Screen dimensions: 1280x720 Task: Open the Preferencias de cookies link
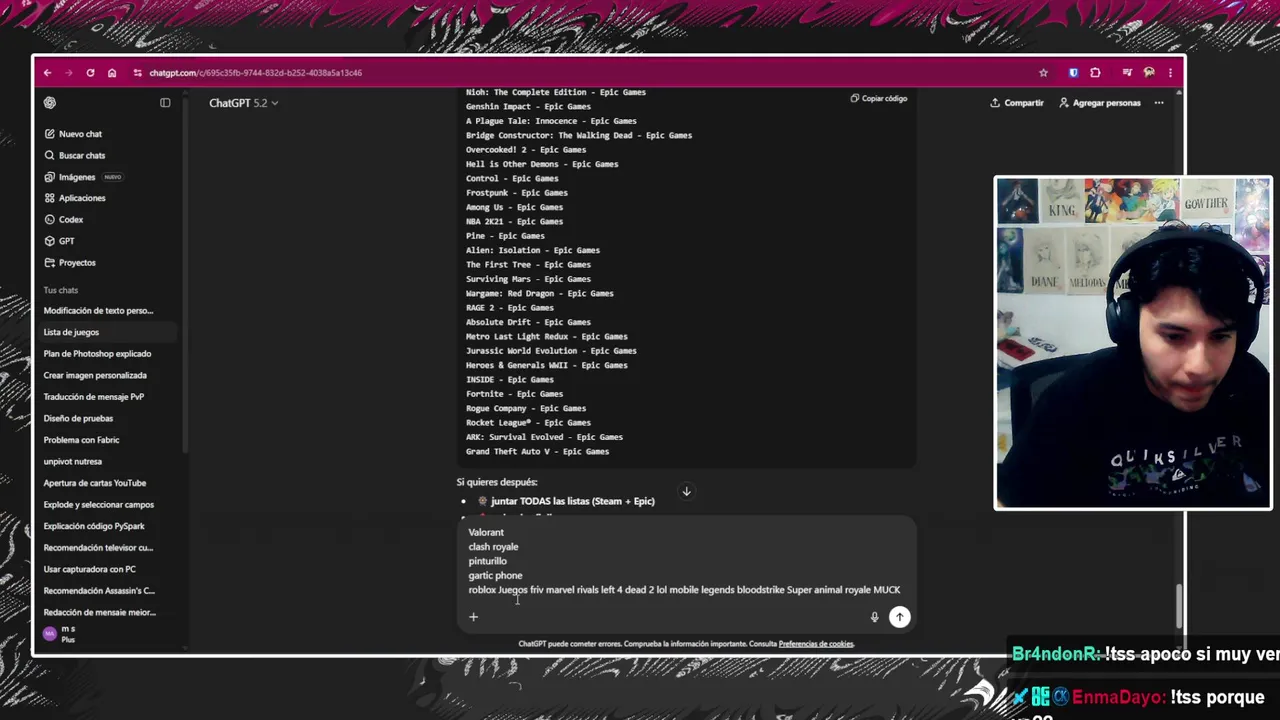pos(816,644)
